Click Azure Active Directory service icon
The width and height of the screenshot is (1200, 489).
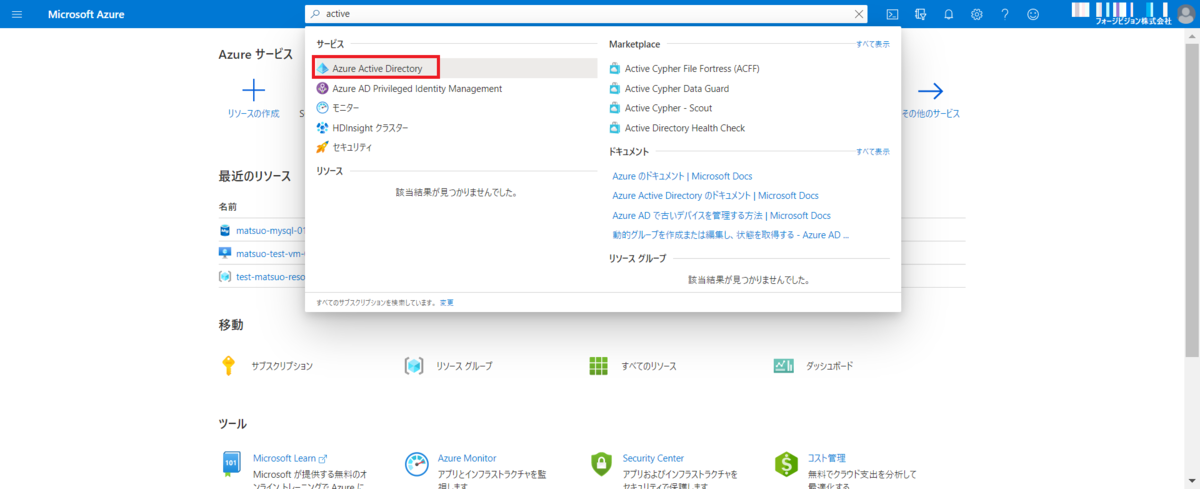[323, 68]
